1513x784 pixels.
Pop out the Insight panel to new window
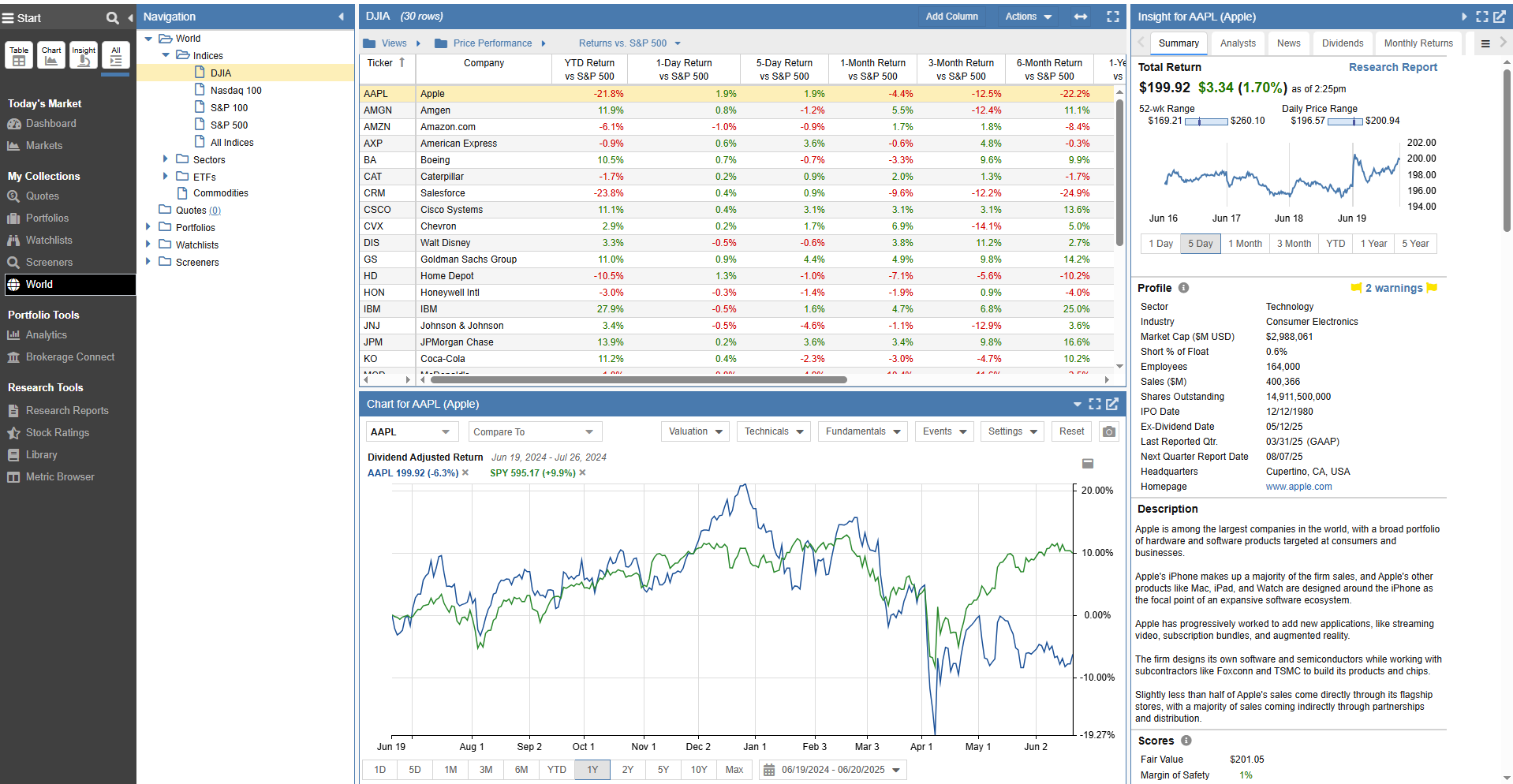[x=1500, y=17]
